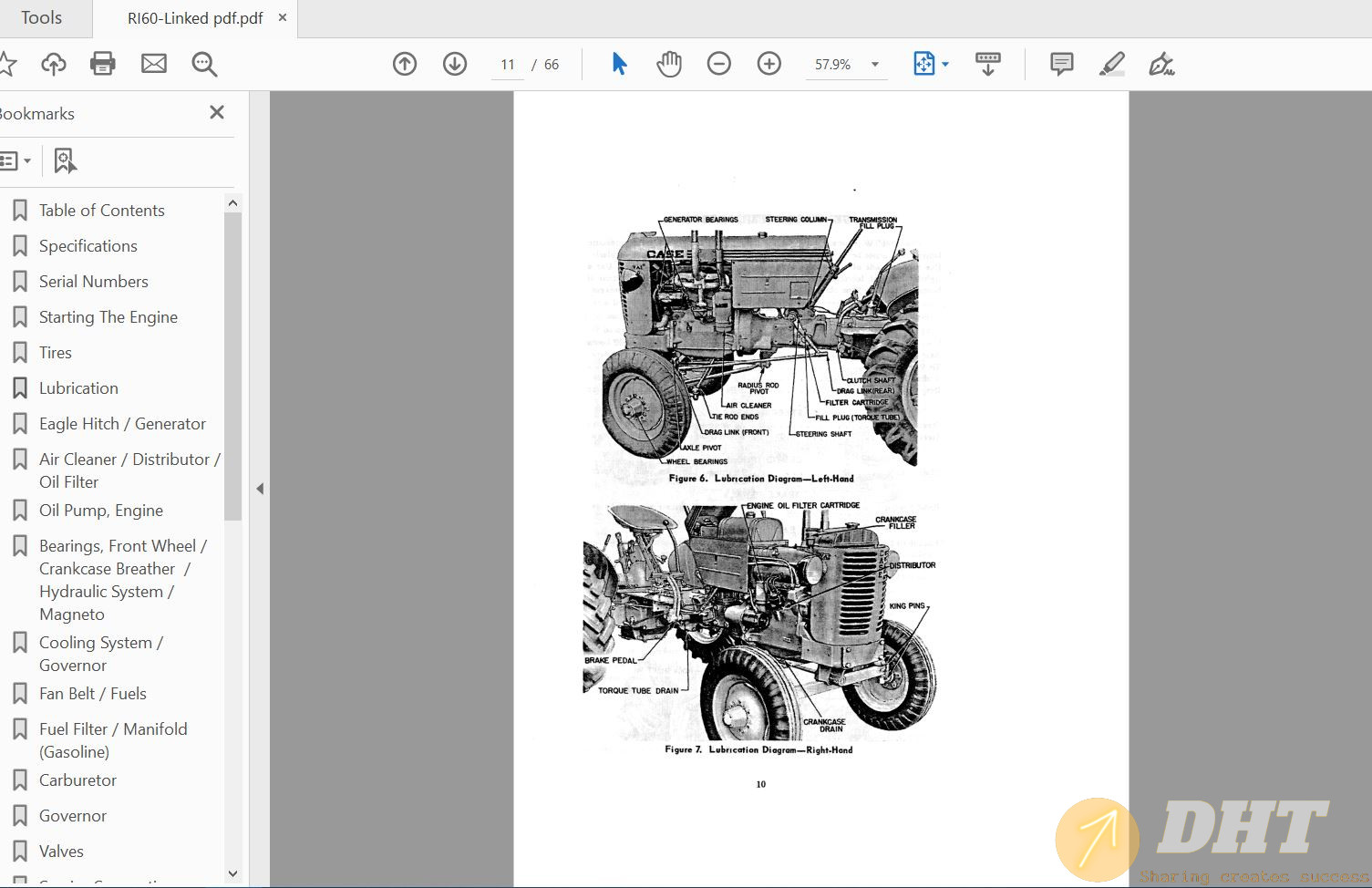Click the right-hand tractor diagram image
The width and height of the screenshot is (1372, 888).
760,620
